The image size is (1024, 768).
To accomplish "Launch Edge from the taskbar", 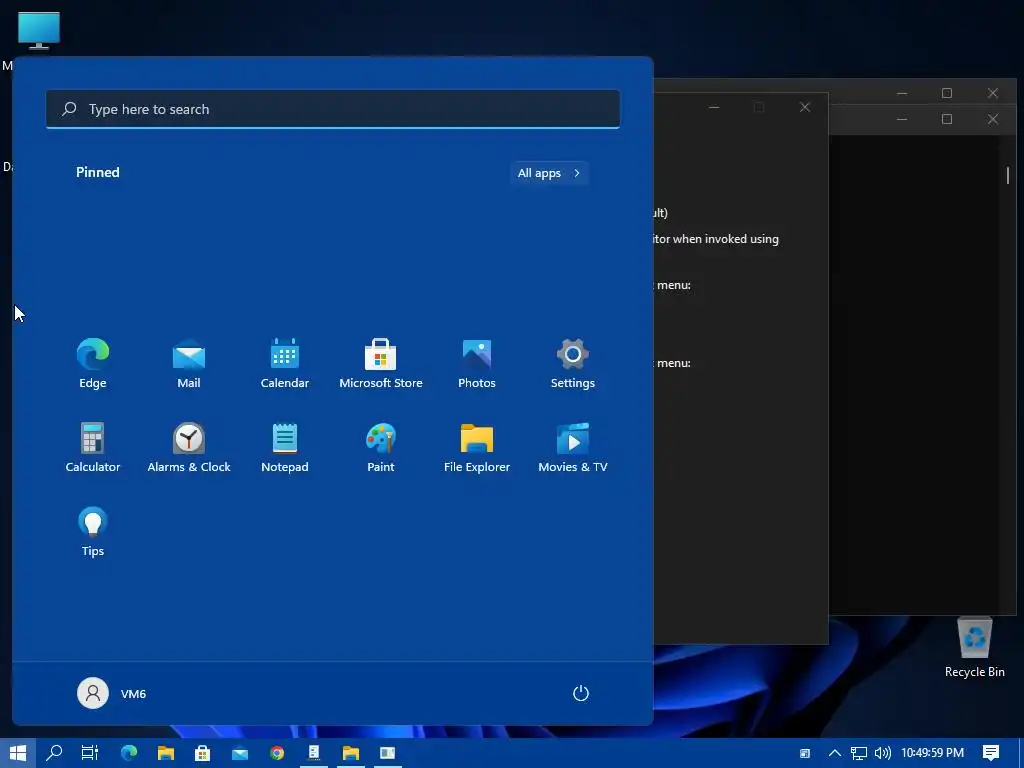I will coord(129,753).
